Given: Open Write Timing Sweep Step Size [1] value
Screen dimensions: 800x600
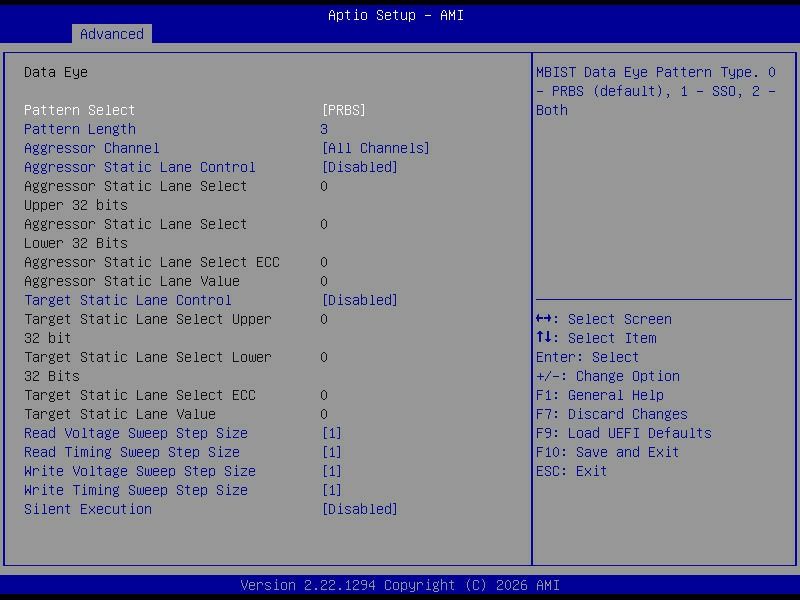Looking at the screenshot, I should (x=332, y=490).
